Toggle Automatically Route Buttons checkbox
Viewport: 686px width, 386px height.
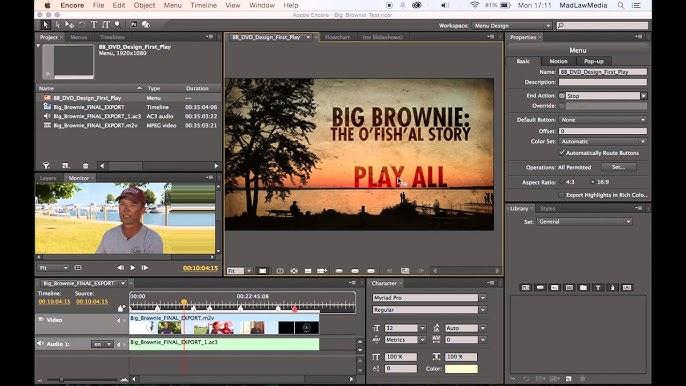562,152
